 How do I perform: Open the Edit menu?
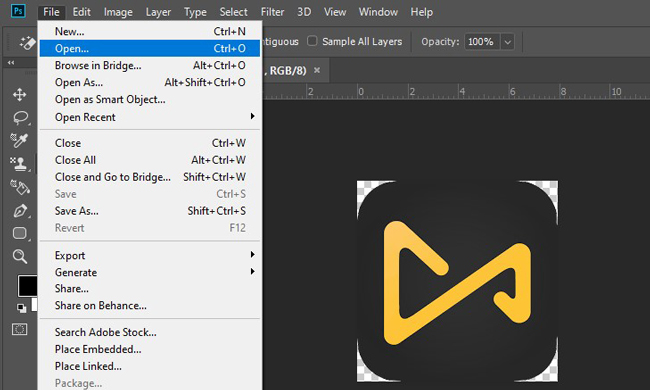[x=81, y=12]
